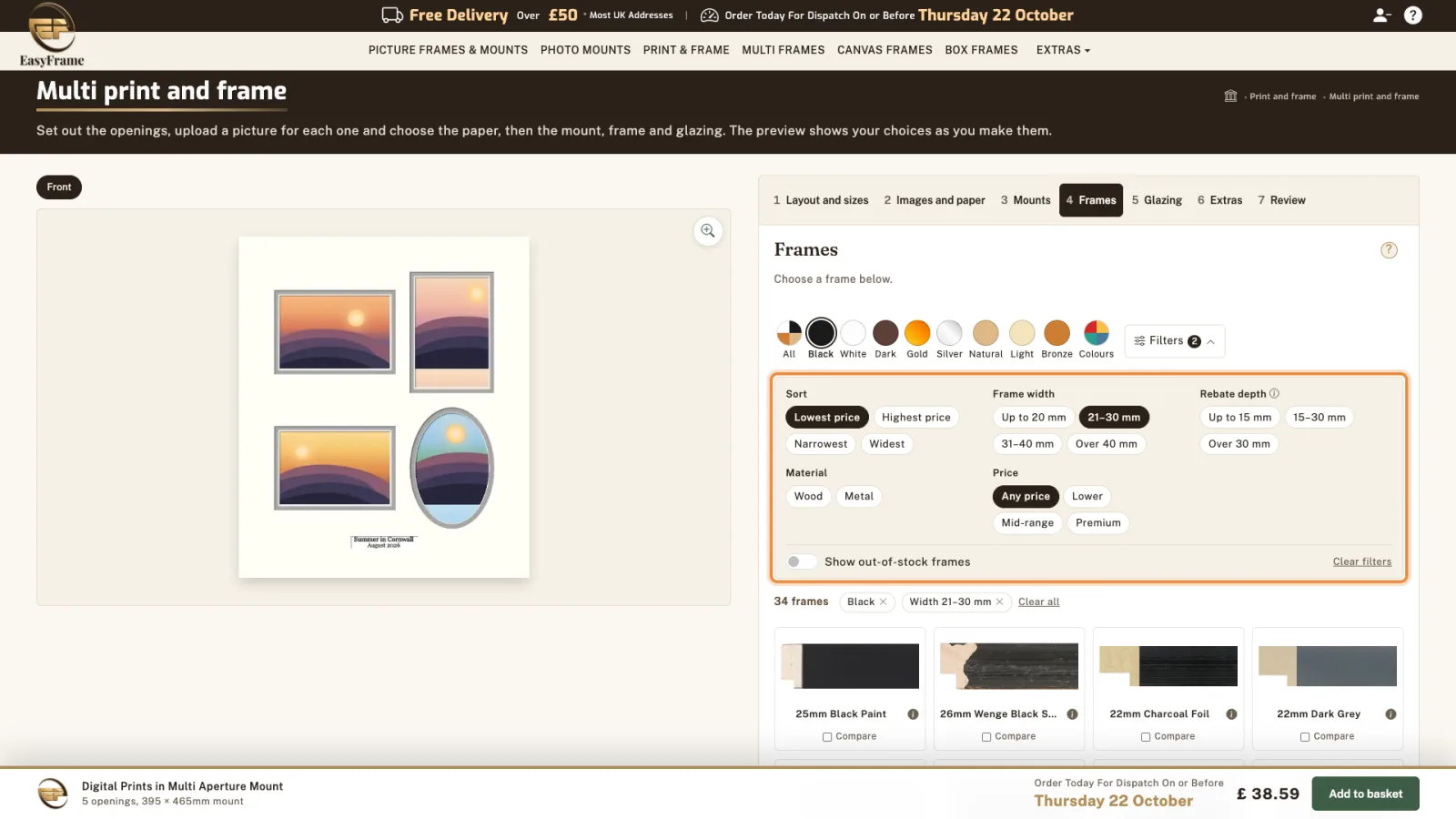Select the 22mm Dark Grey frame thumbnail
The height and width of the screenshot is (819, 1456).
(x=1328, y=667)
